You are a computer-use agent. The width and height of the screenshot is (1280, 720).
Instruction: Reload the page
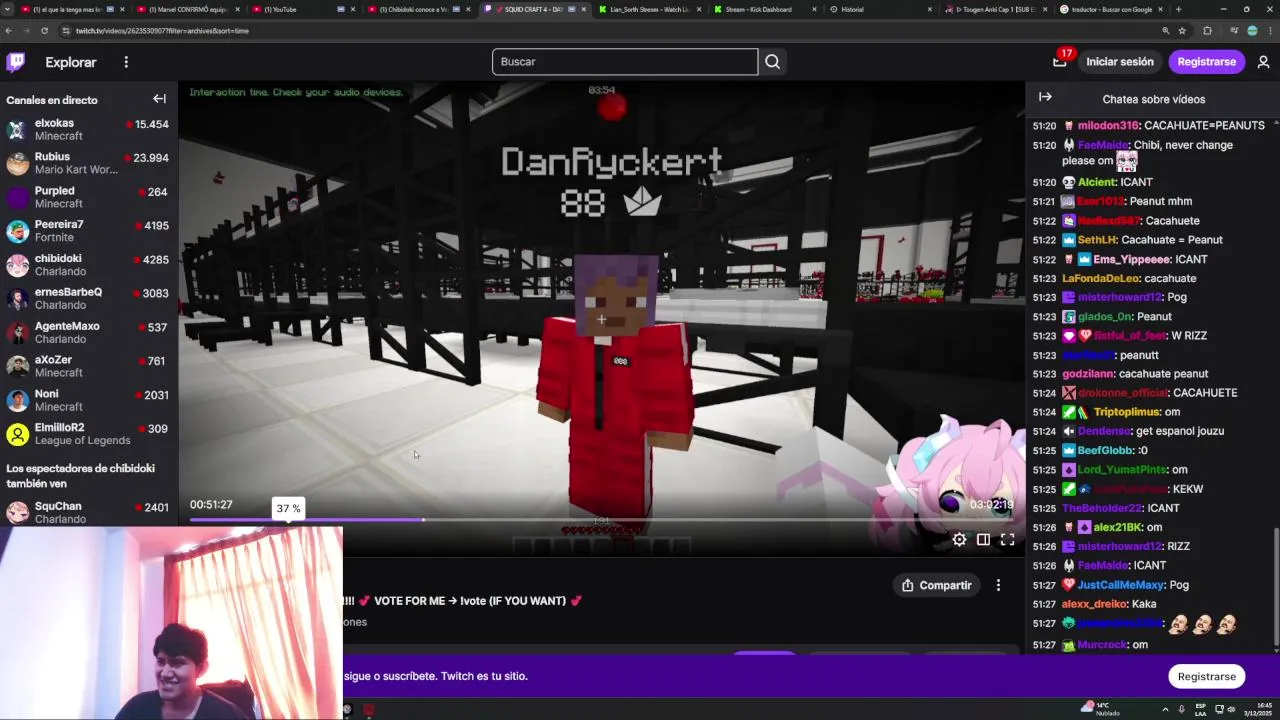(x=45, y=31)
